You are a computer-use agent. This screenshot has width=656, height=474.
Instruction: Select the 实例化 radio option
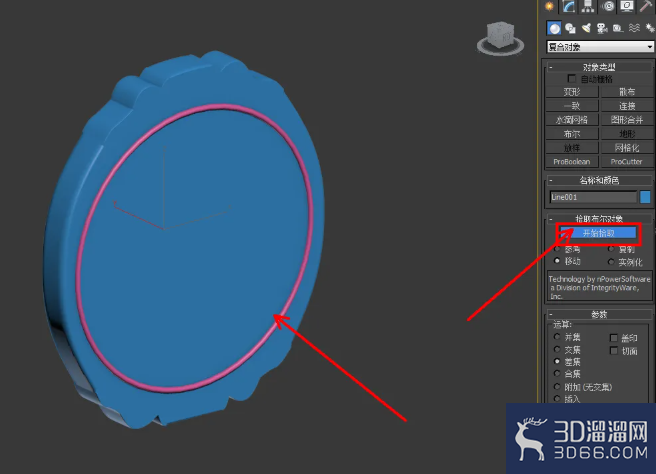pyautogui.click(x=611, y=262)
